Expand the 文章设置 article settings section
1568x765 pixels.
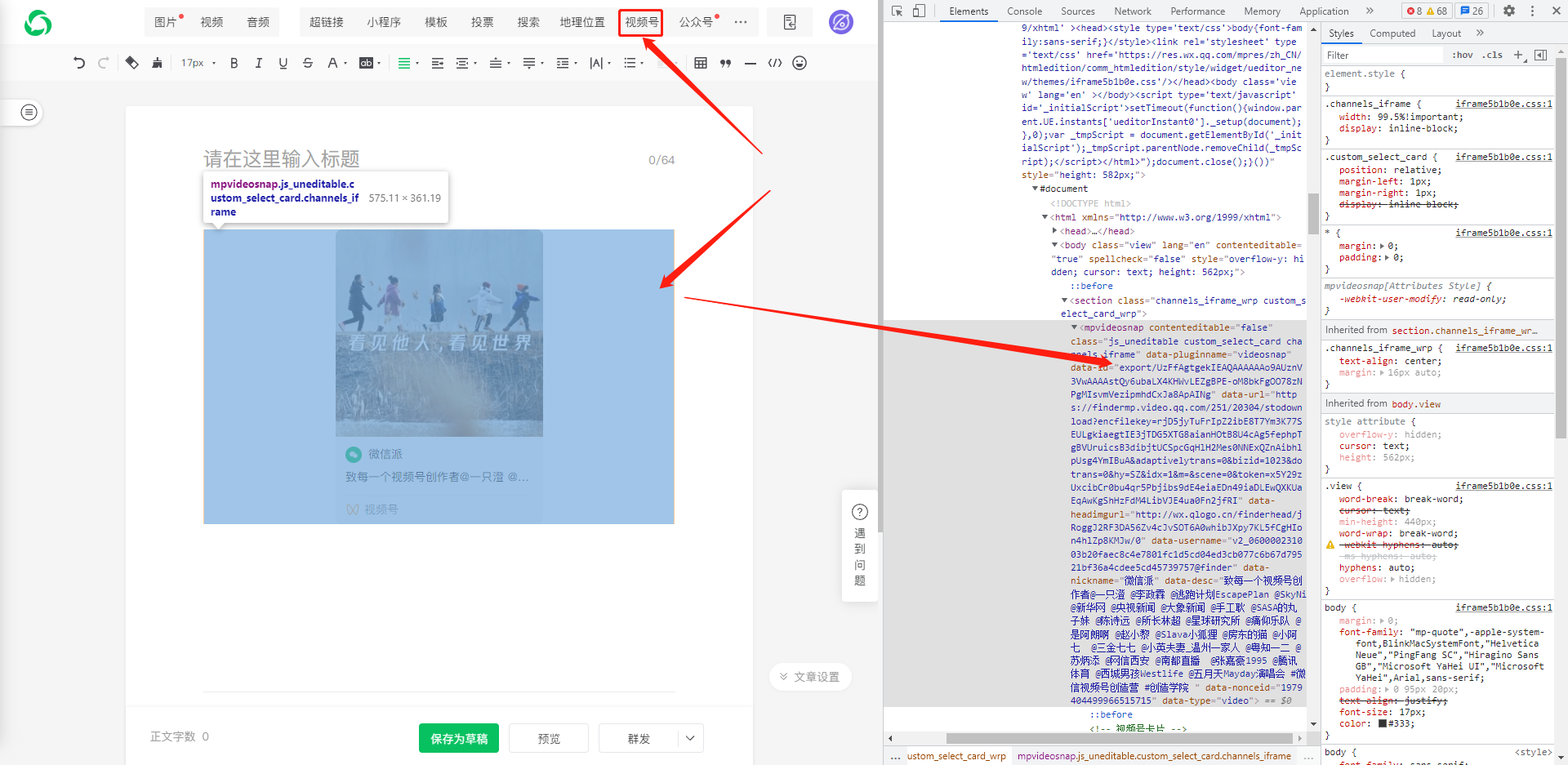[810, 677]
